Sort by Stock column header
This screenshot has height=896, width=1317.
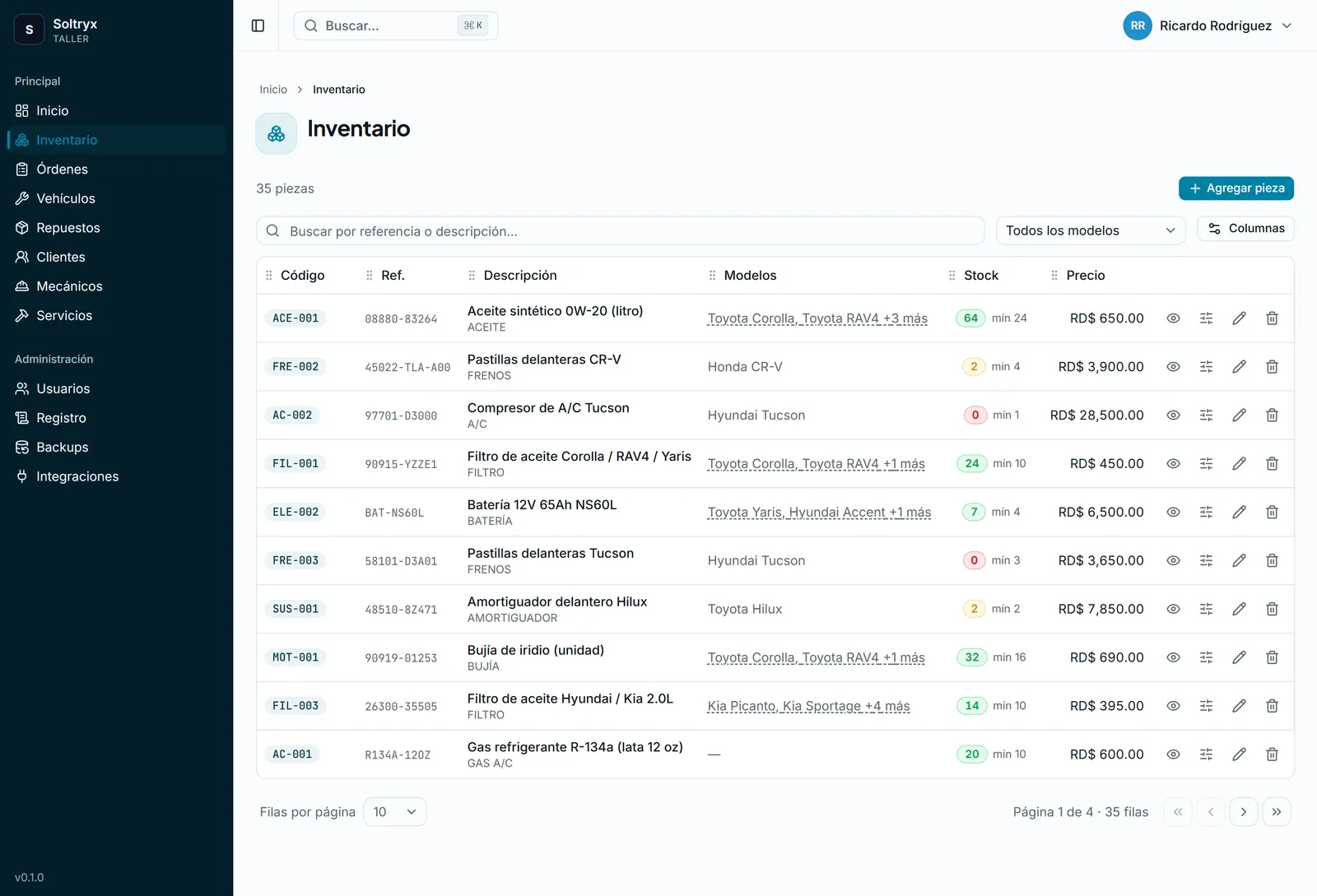coord(981,276)
